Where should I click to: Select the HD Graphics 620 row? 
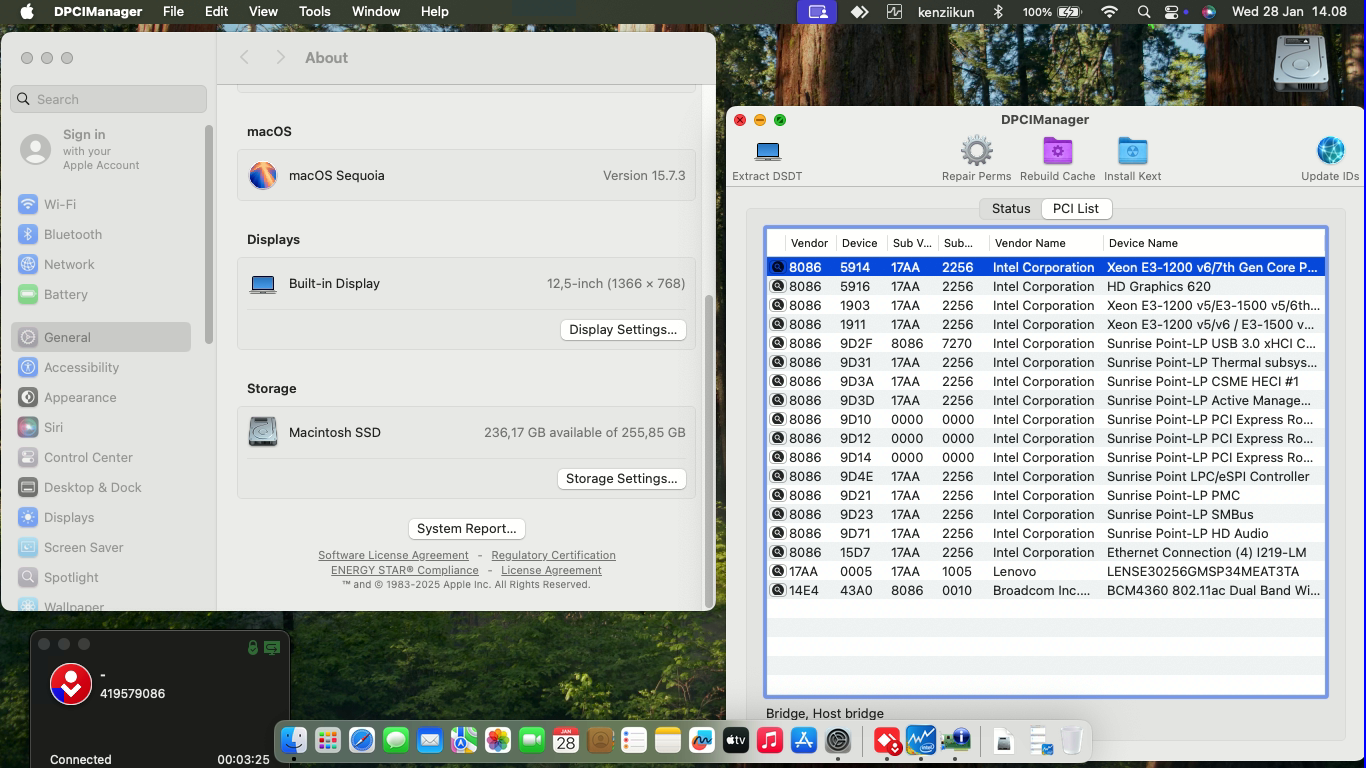coord(1046,286)
